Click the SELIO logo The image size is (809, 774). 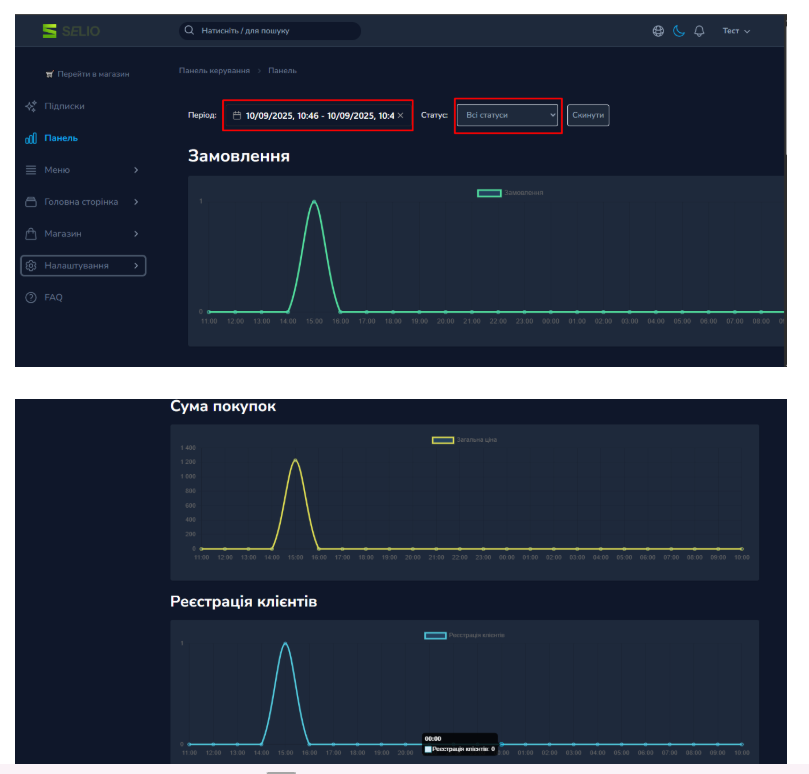coord(70,31)
